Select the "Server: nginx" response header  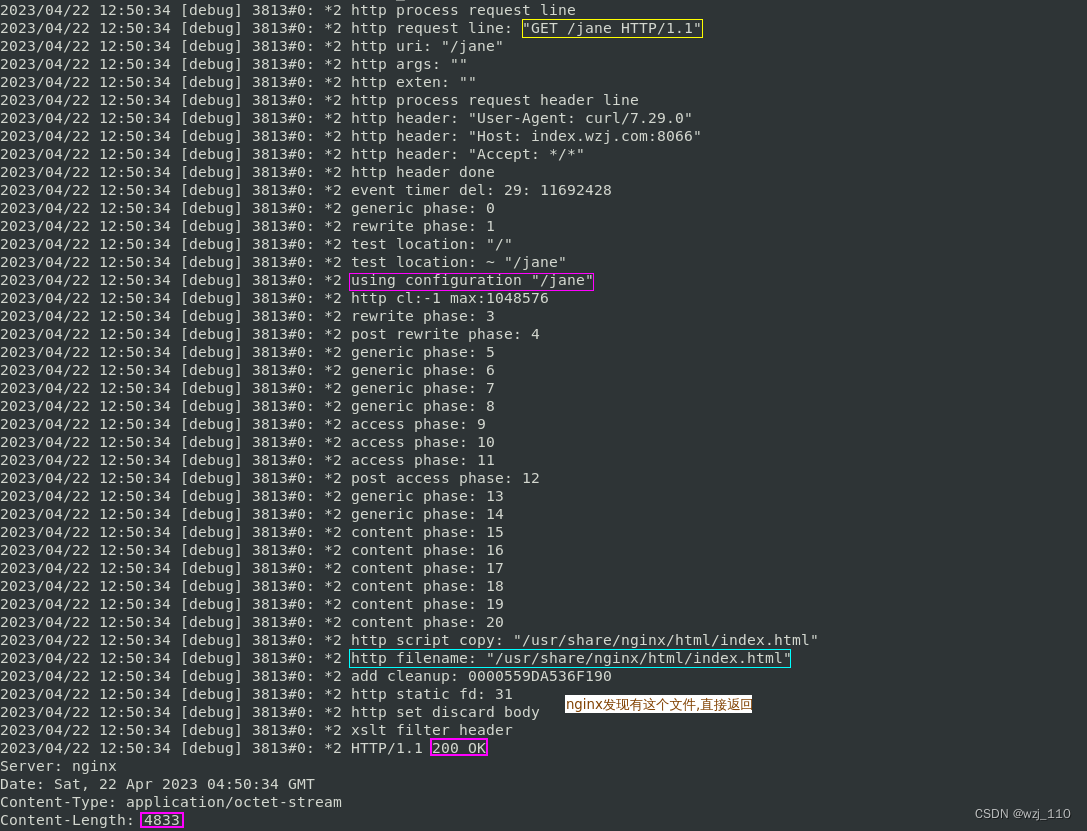[65, 766]
